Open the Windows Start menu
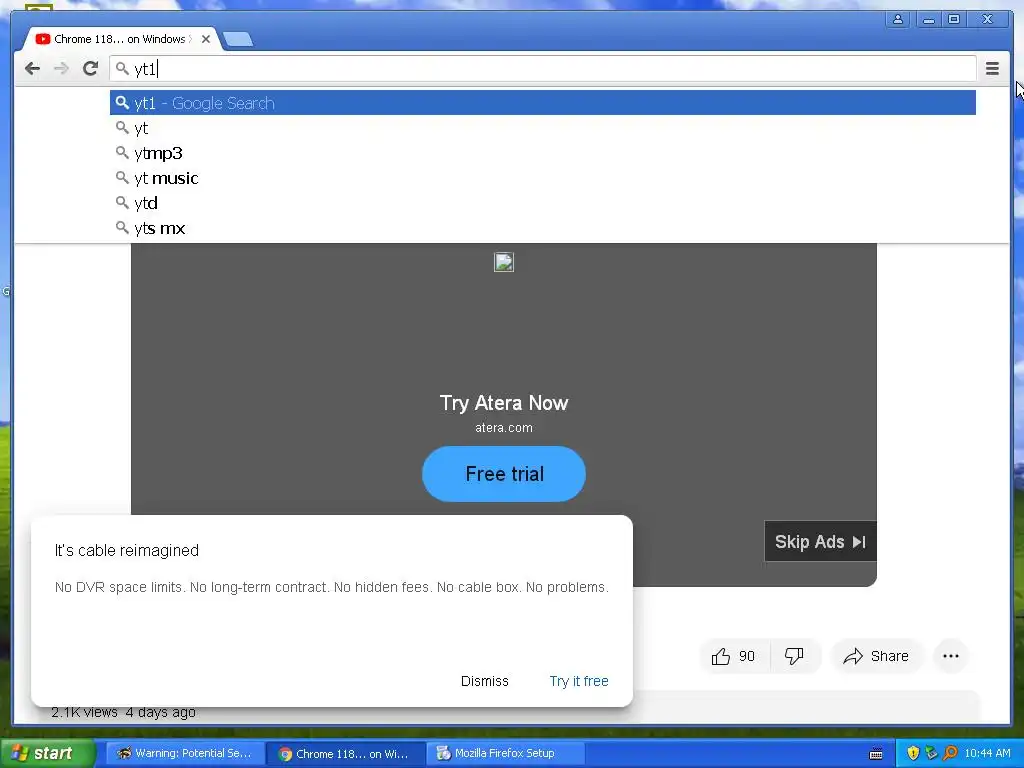1024x768 pixels. click(48, 753)
